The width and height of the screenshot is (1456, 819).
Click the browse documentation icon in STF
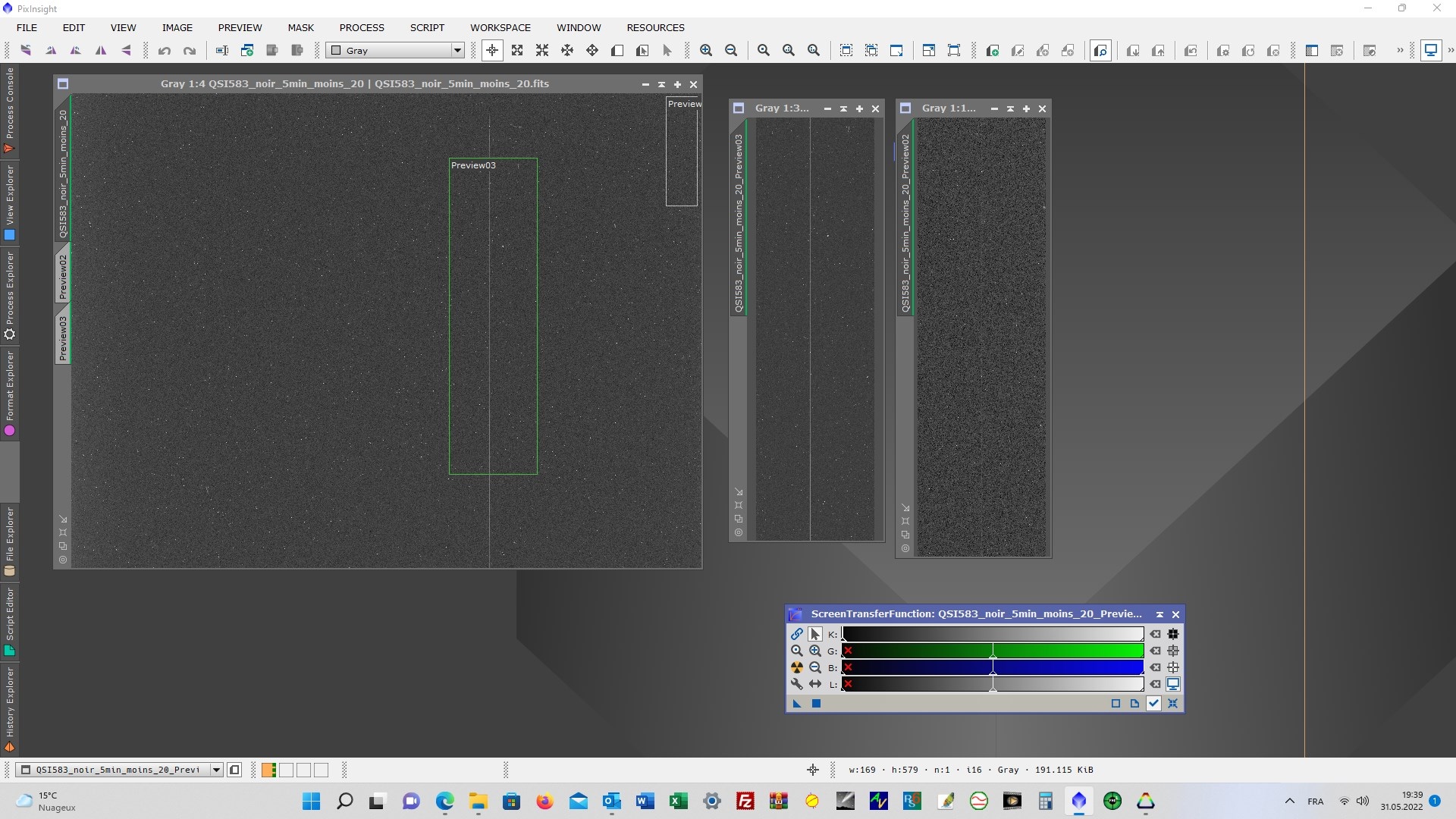[x=1134, y=704]
